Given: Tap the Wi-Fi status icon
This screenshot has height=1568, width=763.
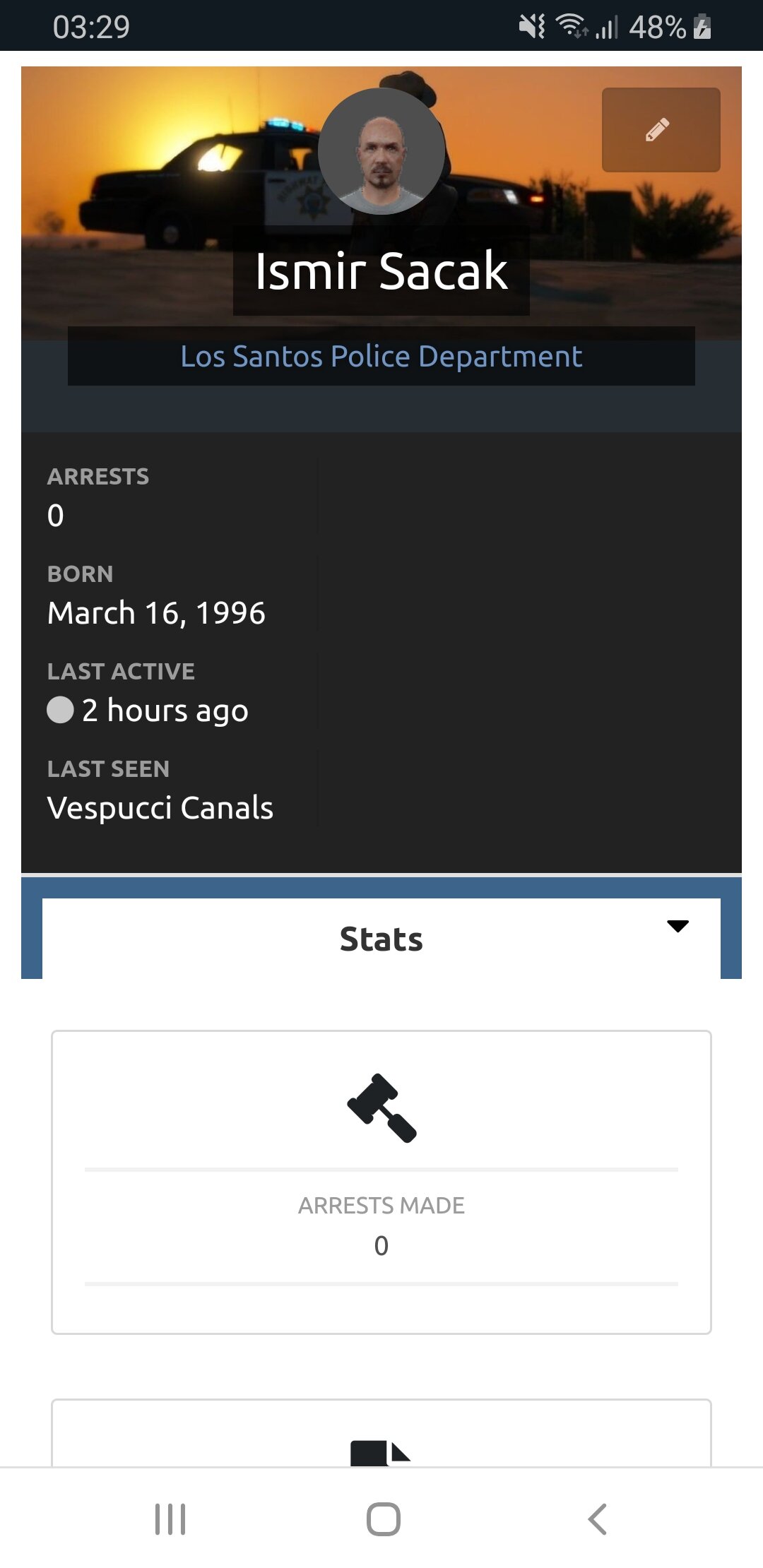Looking at the screenshot, I should (x=571, y=26).
